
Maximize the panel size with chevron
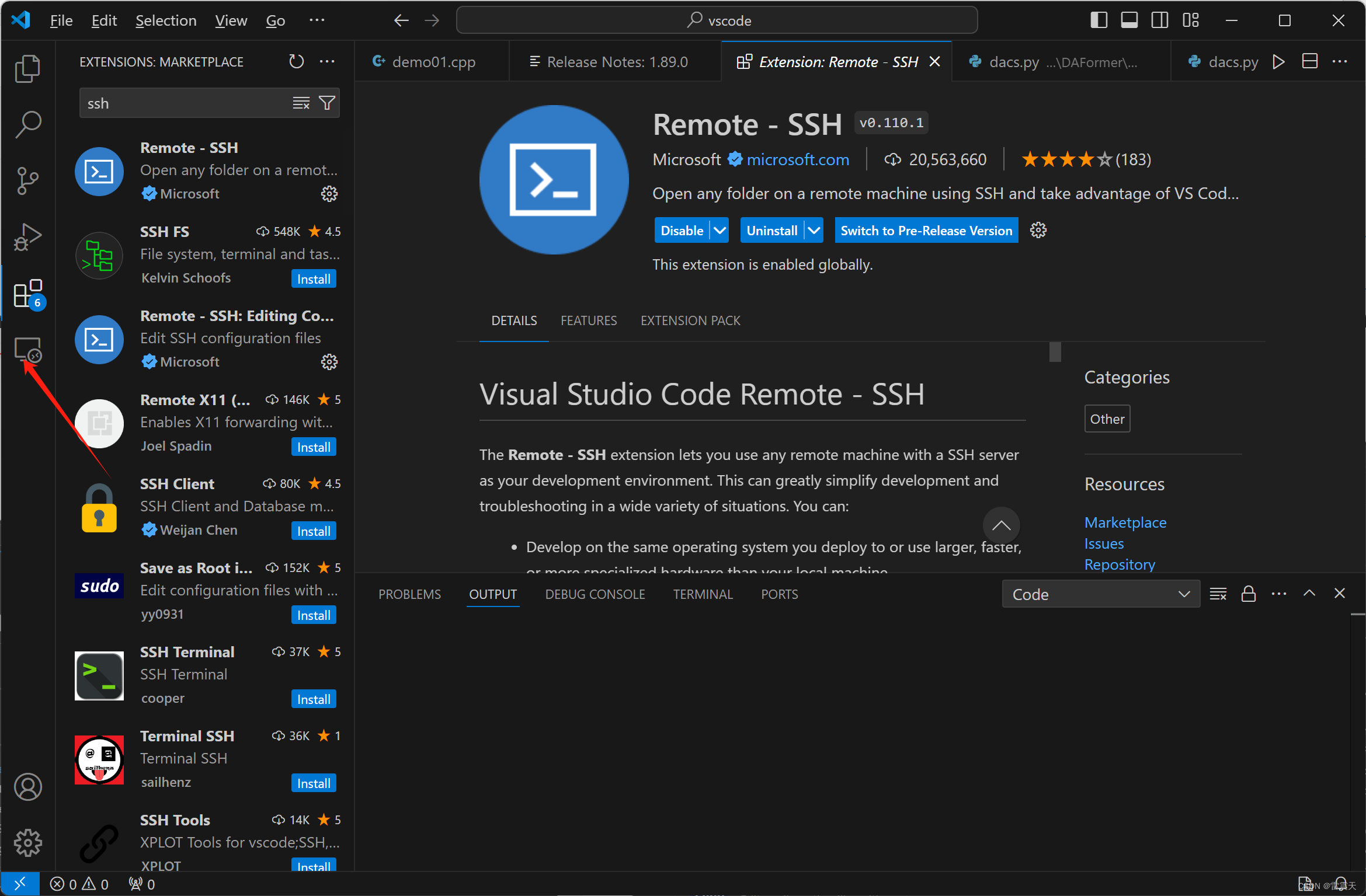pos(1309,594)
